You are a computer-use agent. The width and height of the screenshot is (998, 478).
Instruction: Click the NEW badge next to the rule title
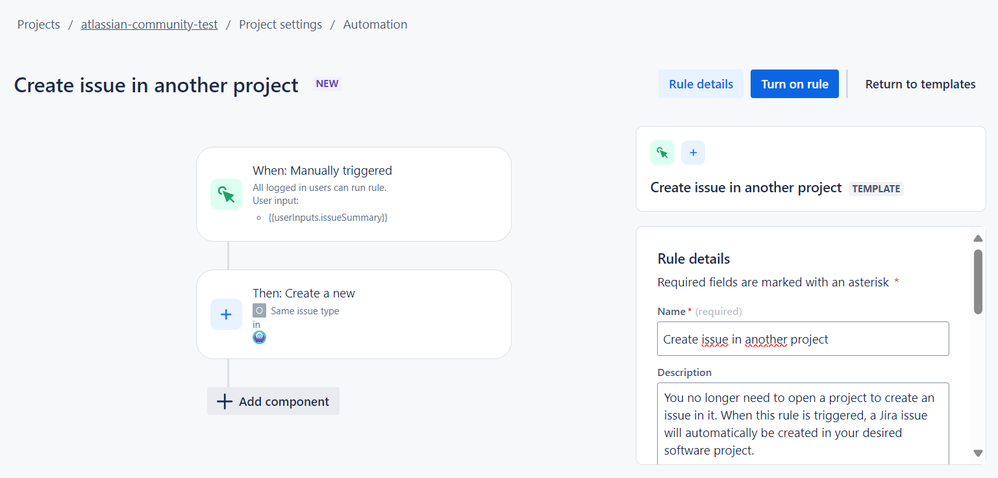click(327, 84)
